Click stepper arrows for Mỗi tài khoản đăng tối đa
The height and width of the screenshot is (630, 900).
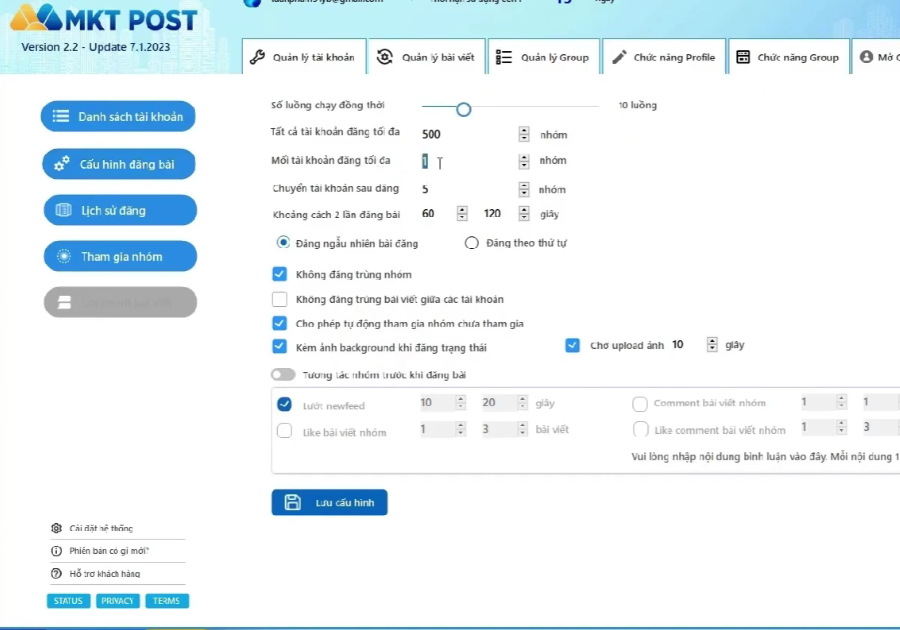pos(523,161)
